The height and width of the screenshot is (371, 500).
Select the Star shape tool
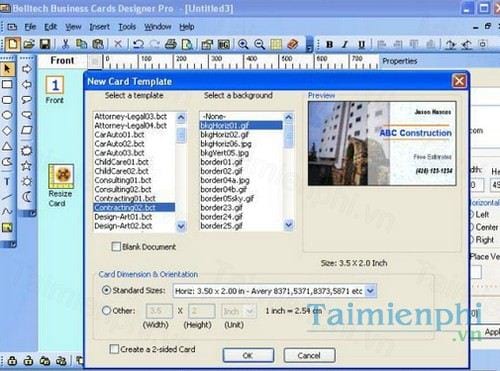27,166
